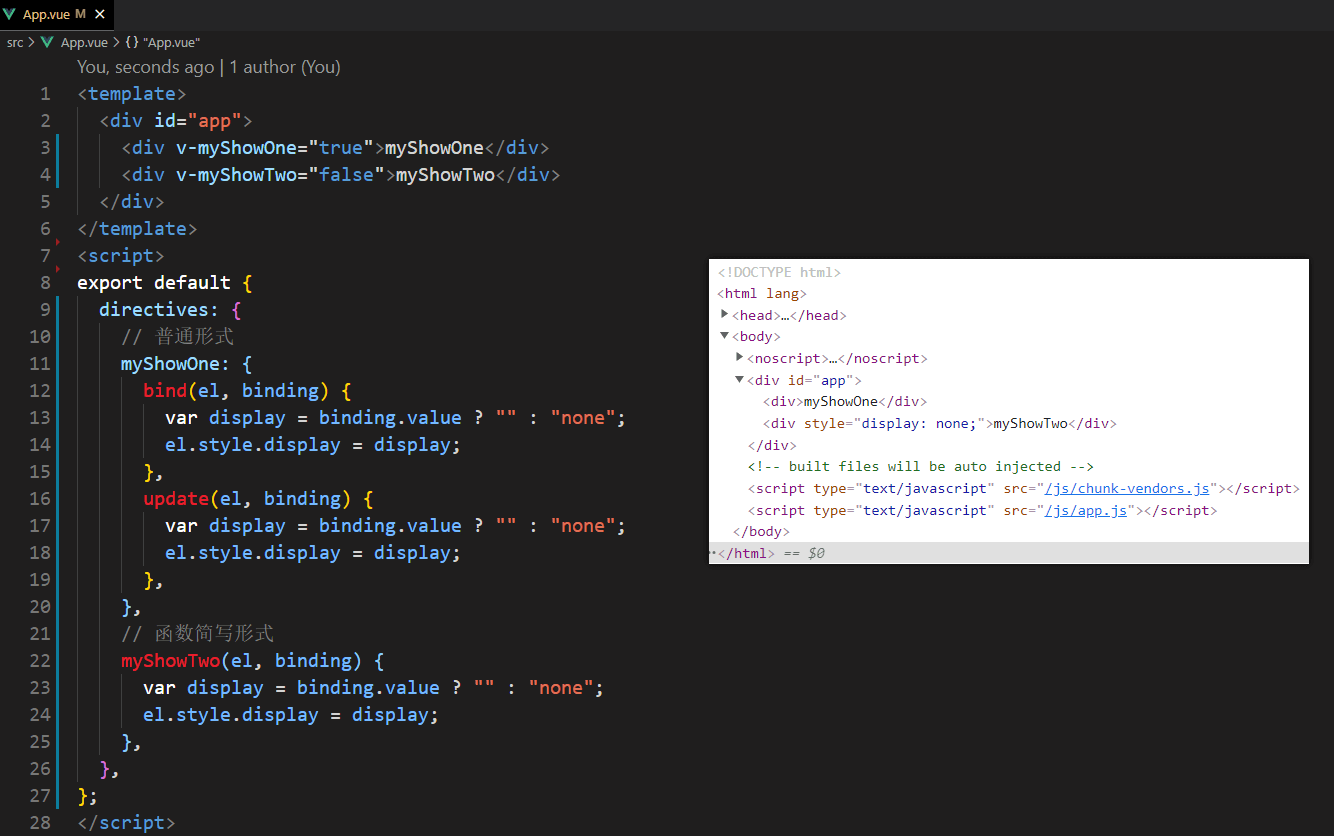Place cursor on the template opening tag

(132, 94)
